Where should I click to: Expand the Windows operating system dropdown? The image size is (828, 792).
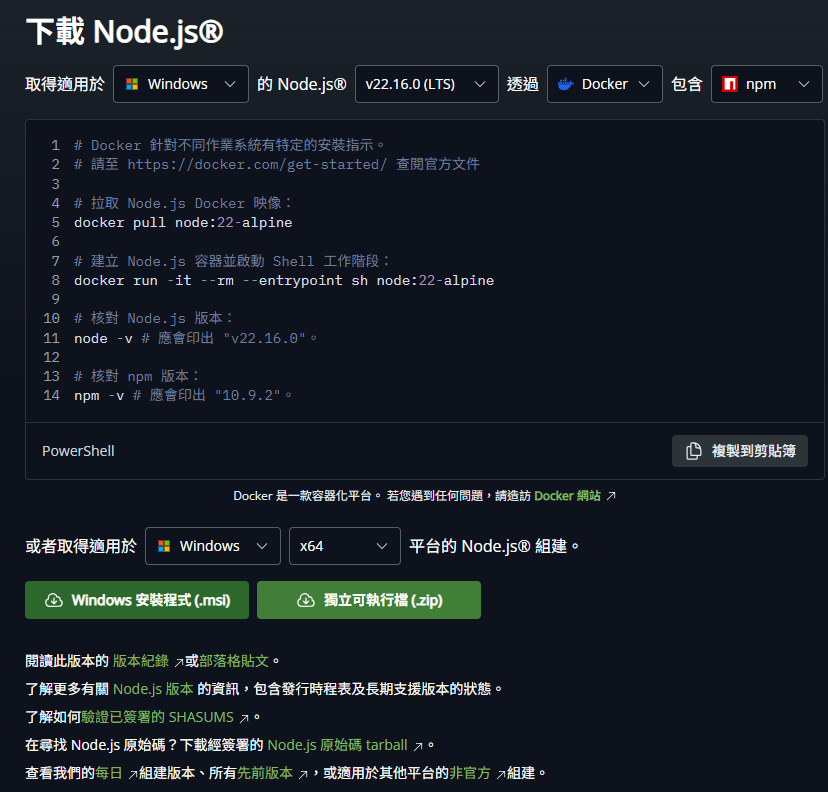tap(180, 84)
